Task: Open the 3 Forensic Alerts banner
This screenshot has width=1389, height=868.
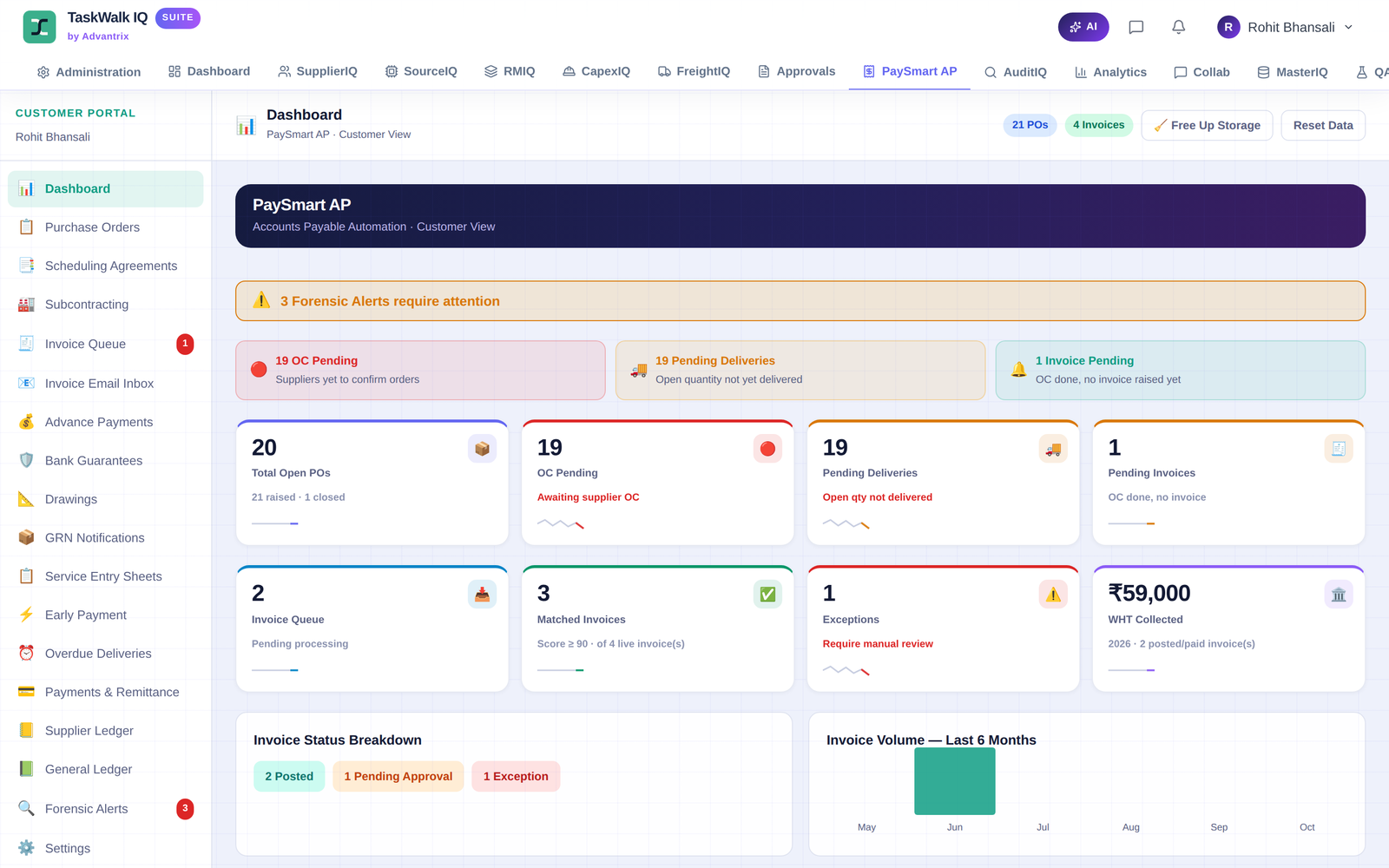Action: [800, 301]
